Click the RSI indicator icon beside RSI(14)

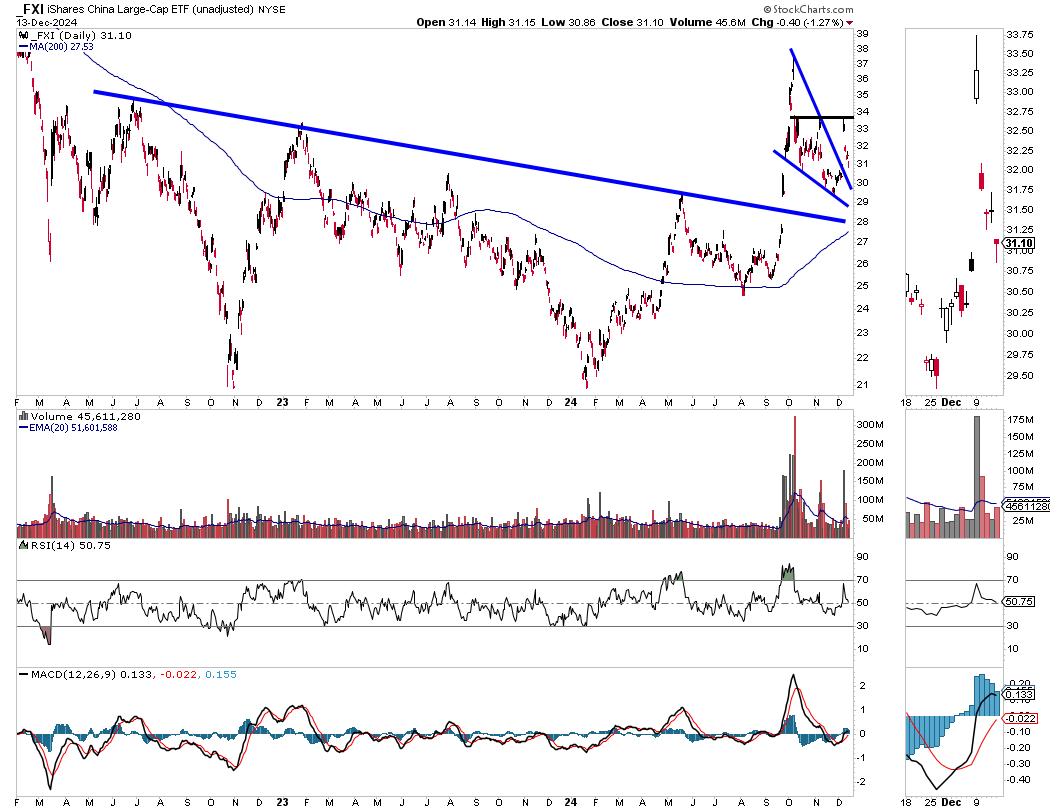point(23,545)
